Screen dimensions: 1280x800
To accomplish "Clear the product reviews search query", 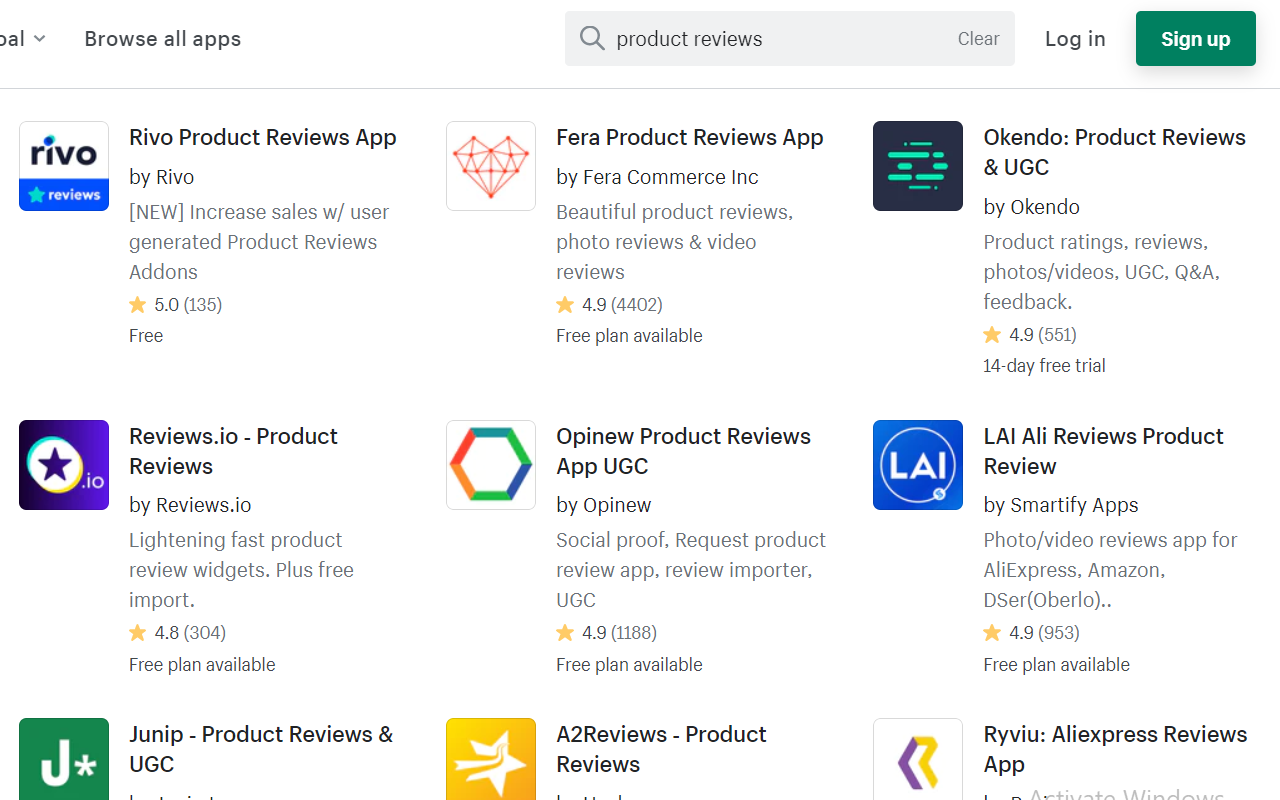I will tap(978, 38).
